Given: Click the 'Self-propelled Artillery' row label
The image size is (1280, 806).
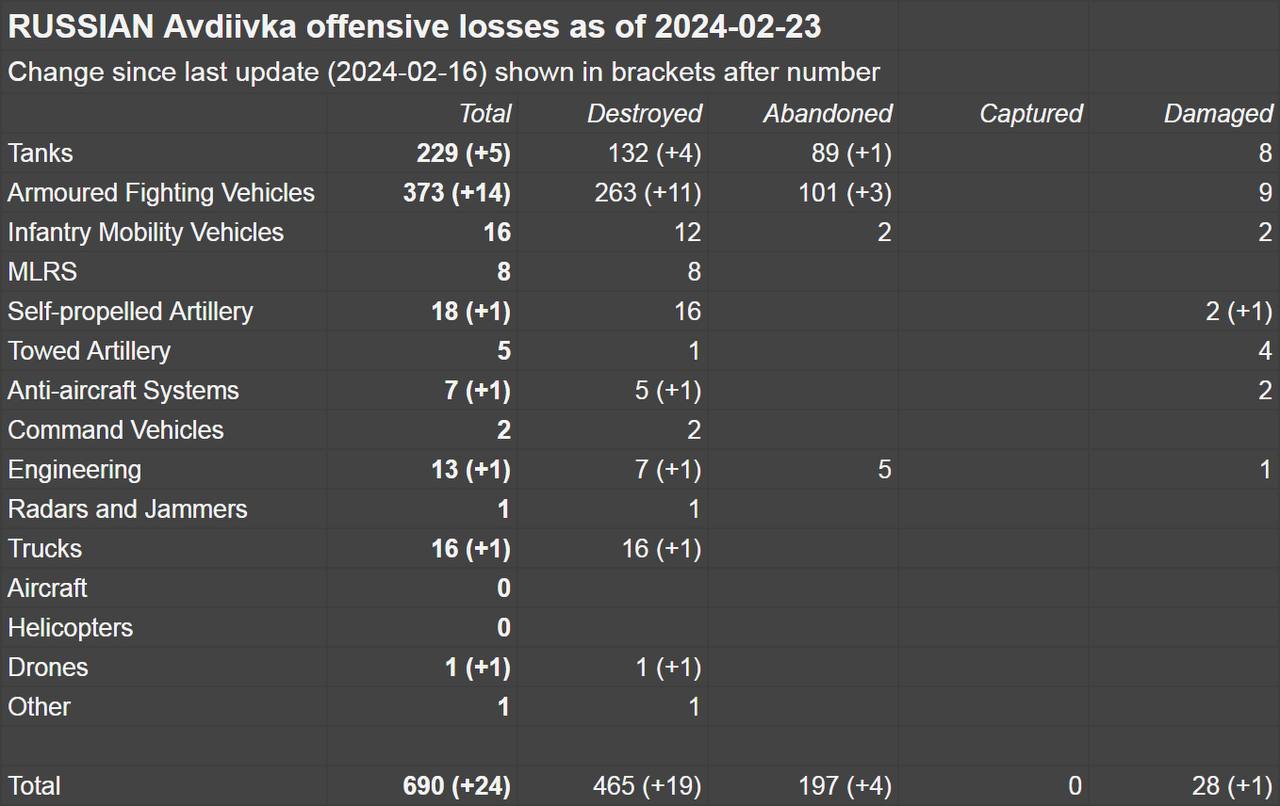Looking at the screenshot, I should click(130, 311).
